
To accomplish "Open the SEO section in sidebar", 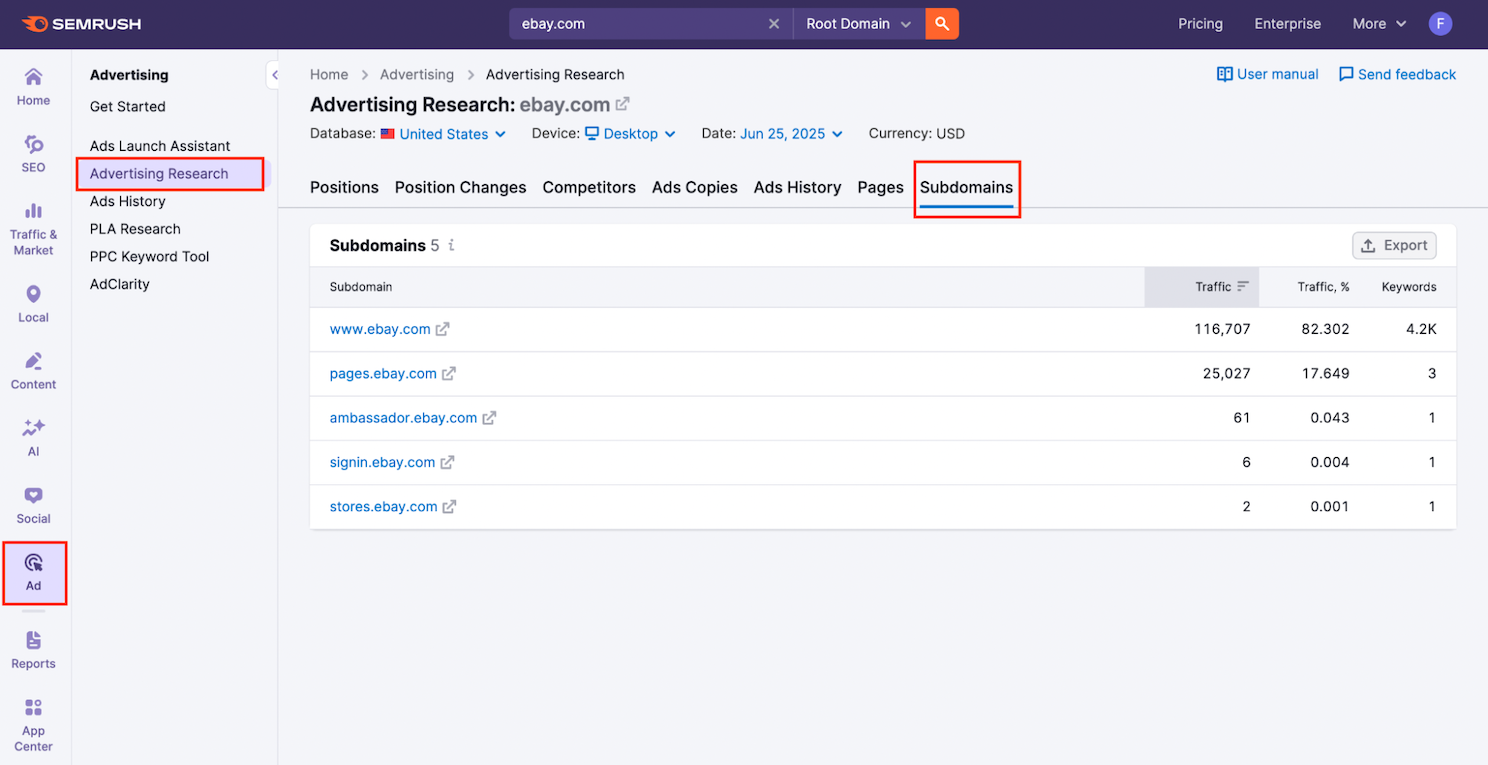I will coord(33,154).
